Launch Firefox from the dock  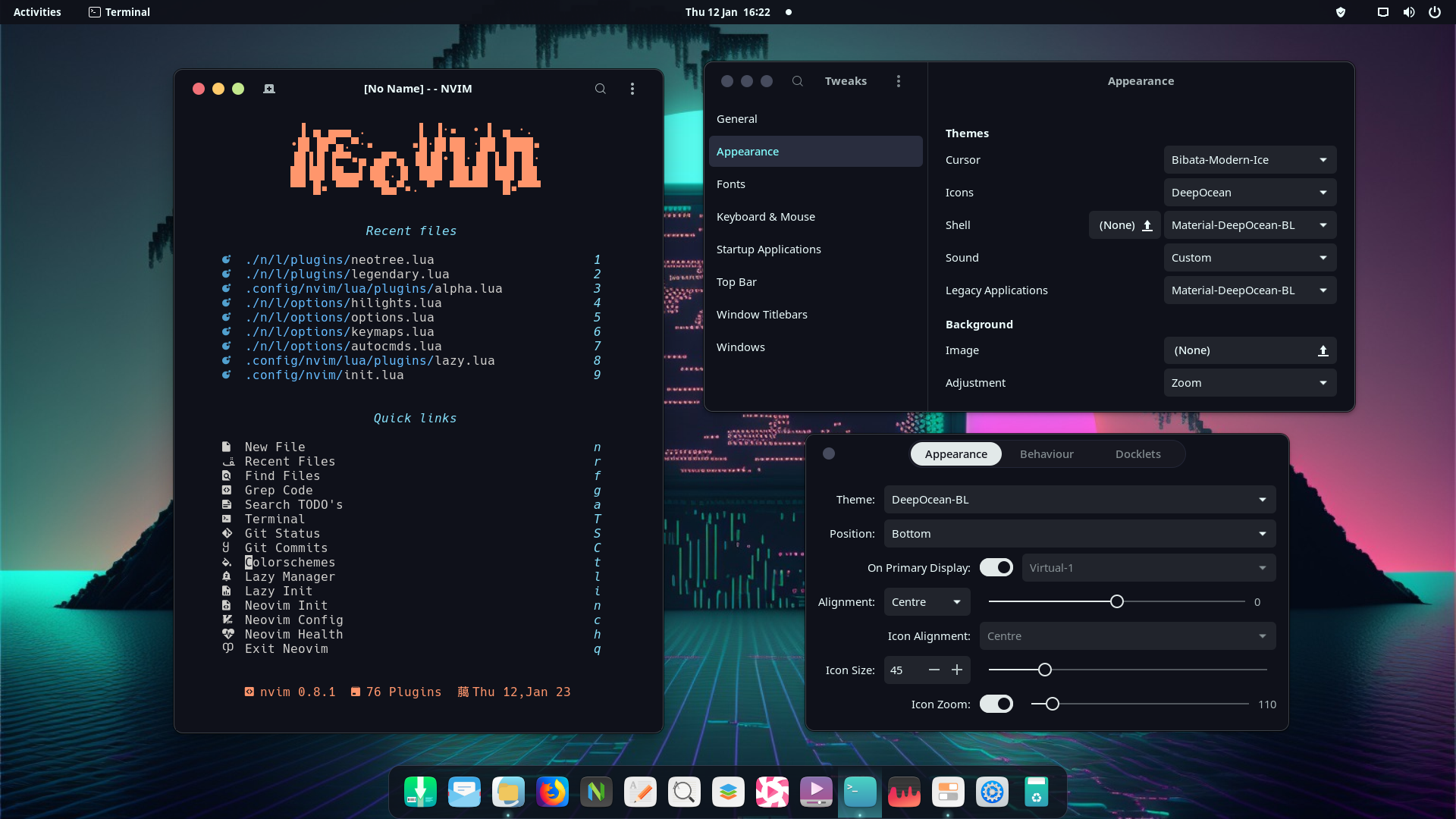pos(552,792)
